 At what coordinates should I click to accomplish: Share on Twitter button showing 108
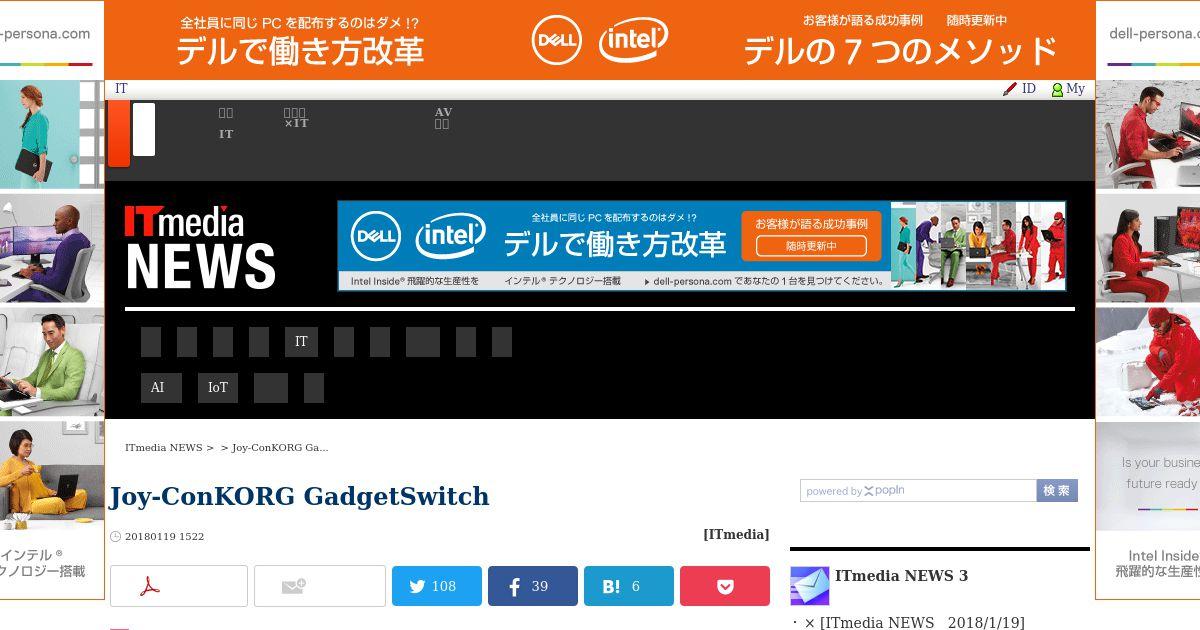(437, 586)
